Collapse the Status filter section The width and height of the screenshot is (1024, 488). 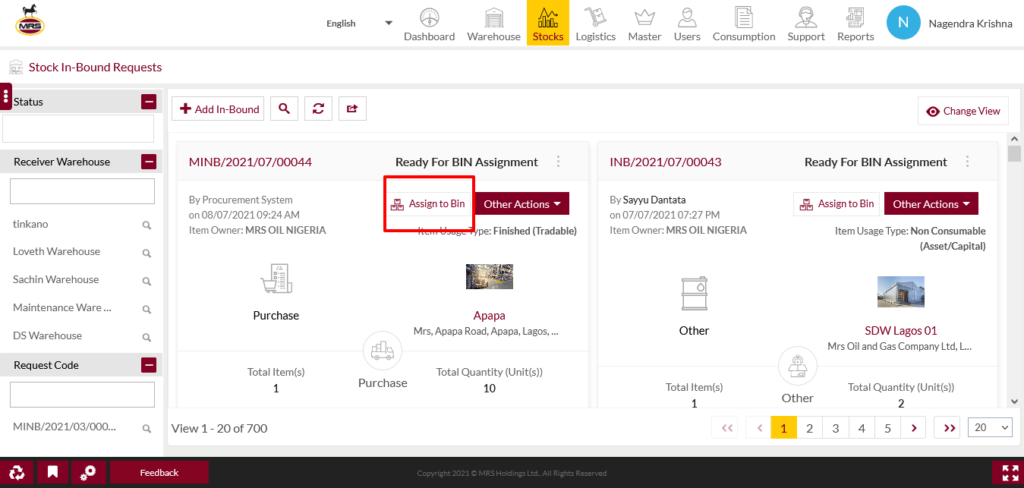coord(149,102)
